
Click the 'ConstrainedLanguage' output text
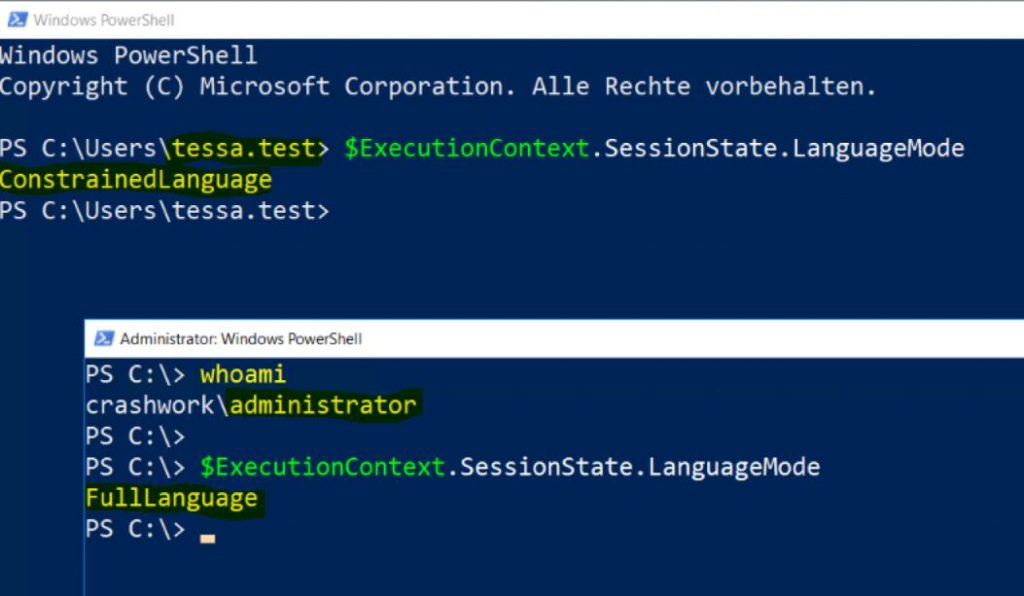tap(136, 180)
